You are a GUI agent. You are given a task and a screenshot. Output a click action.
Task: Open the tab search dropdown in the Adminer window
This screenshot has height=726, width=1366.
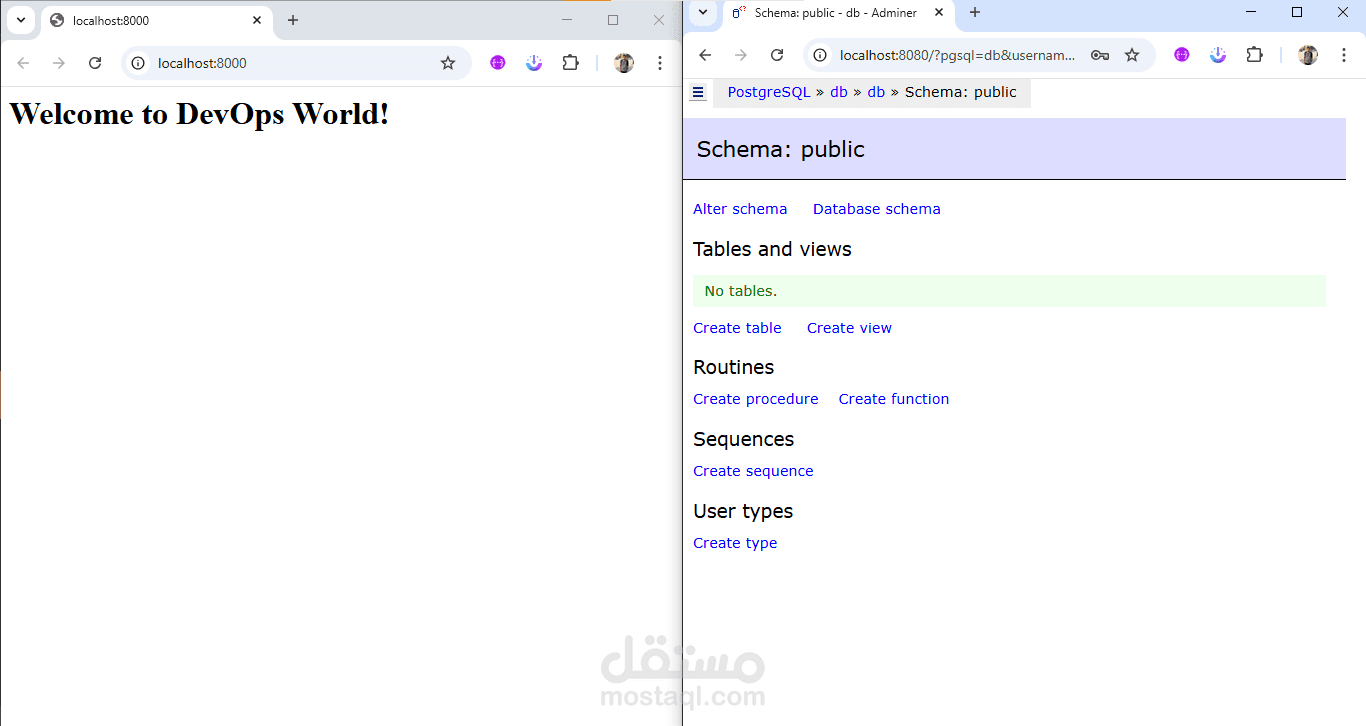(704, 12)
